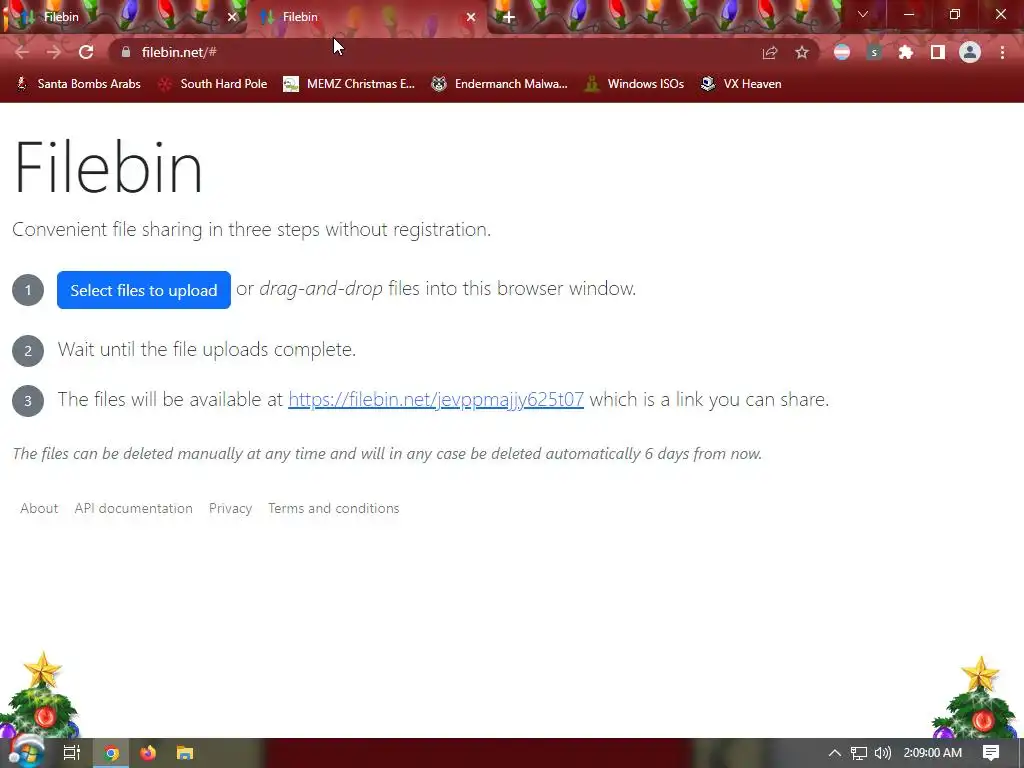Click the Filebin page heading

[x=108, y=167]
